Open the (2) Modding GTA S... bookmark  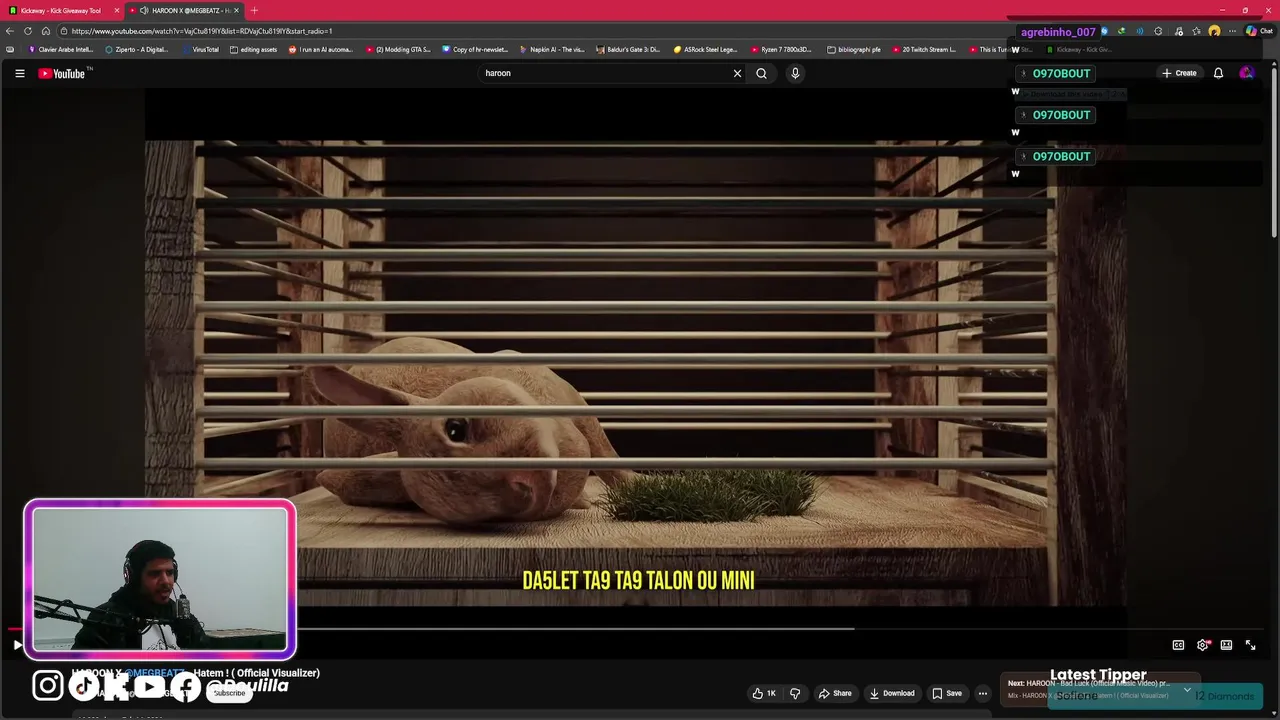[x=398, y=49]
